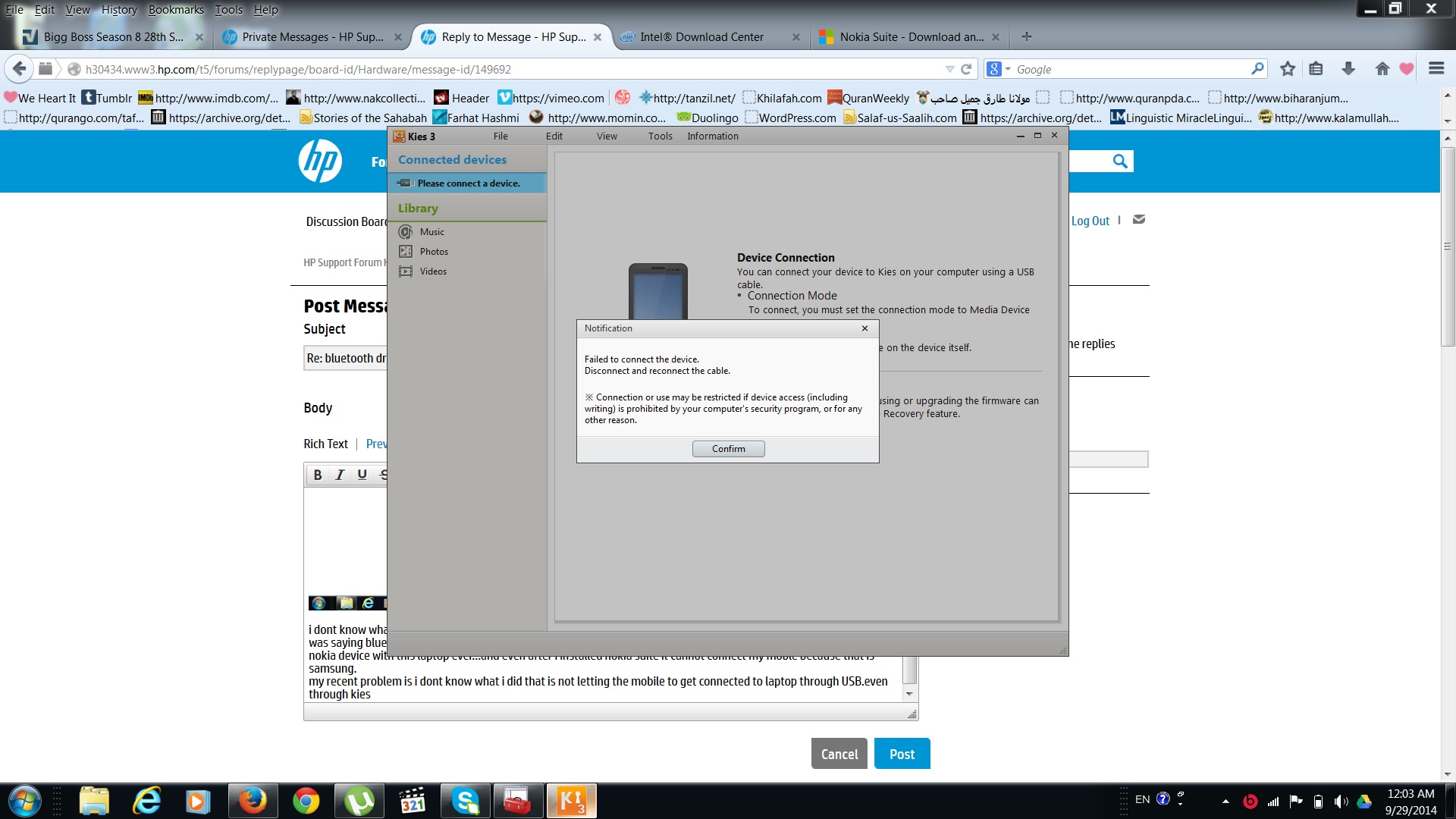The width and height of the screenshot is (1456, 819).
Task: Close the Notification dialog with its X
Action: coord(864,328)
